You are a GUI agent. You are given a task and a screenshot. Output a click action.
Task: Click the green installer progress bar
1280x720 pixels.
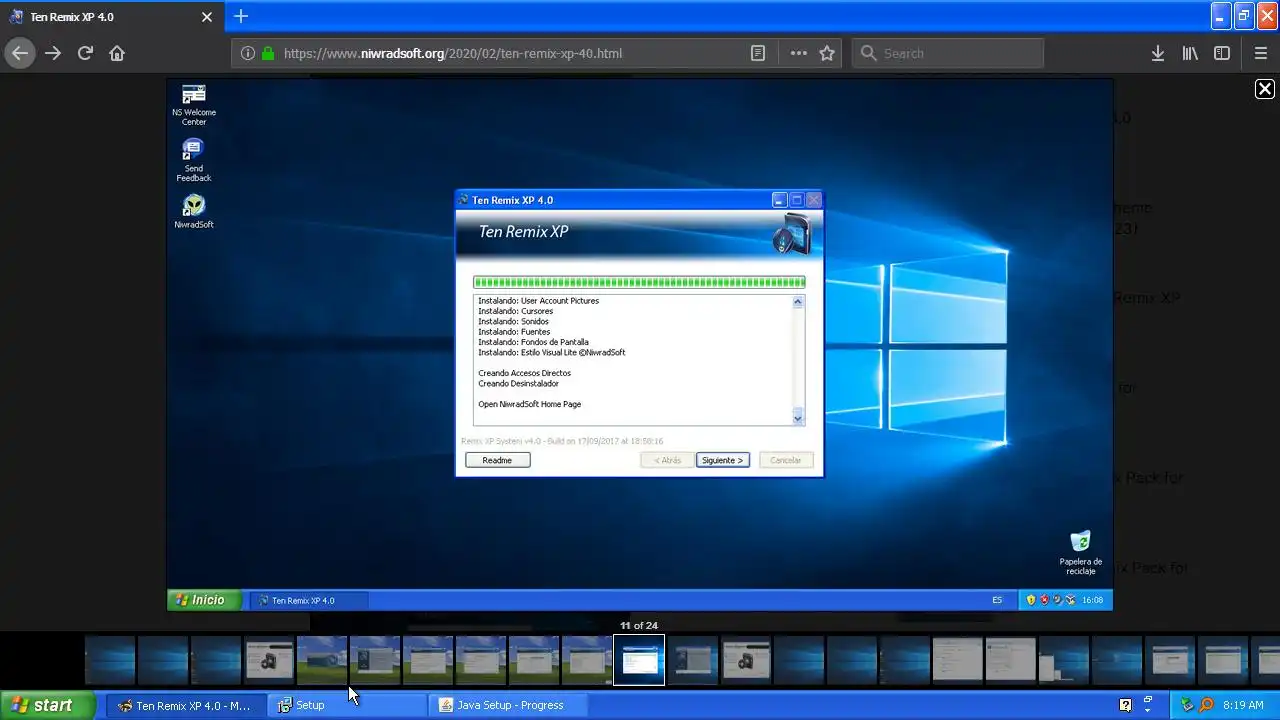point(639,282)
